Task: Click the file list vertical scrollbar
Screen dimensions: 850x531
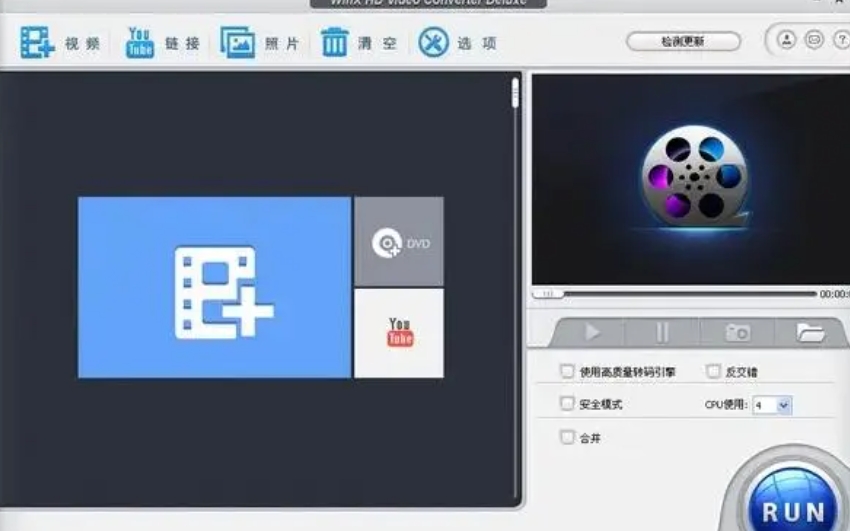Action: point(515,287)
